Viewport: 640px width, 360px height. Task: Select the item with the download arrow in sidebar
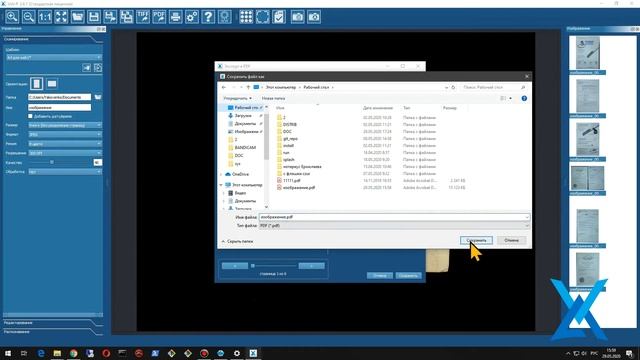tap(242, 116)
